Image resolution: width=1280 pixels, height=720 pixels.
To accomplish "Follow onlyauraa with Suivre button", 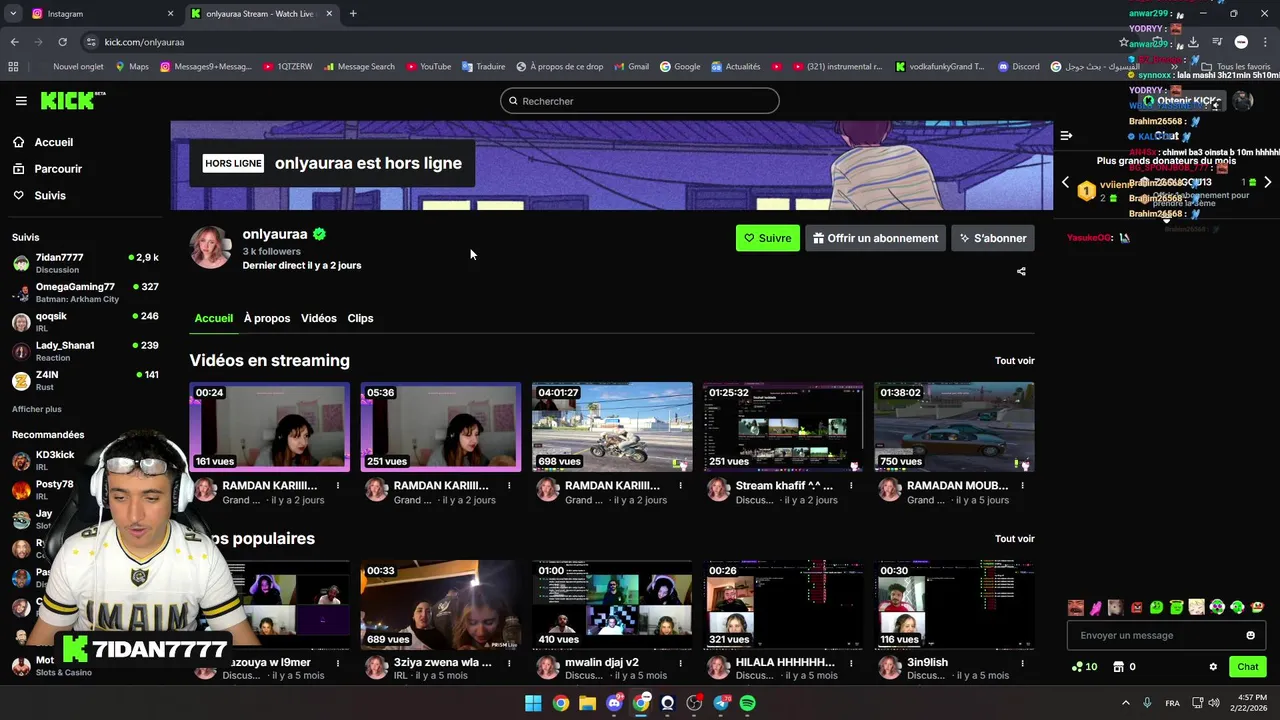I will coord(768,238).
